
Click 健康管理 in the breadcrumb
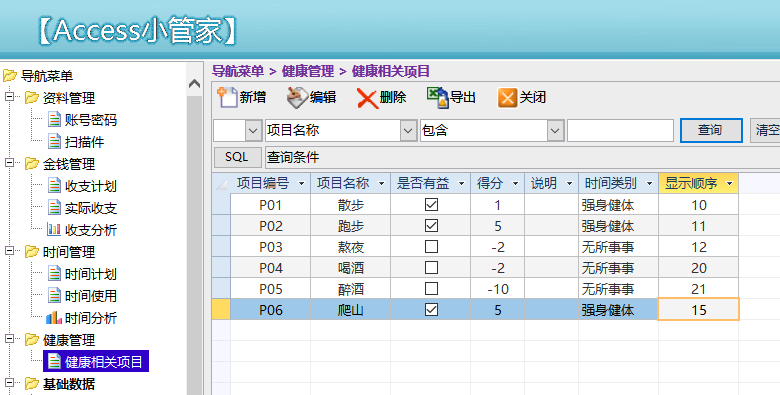308,71
